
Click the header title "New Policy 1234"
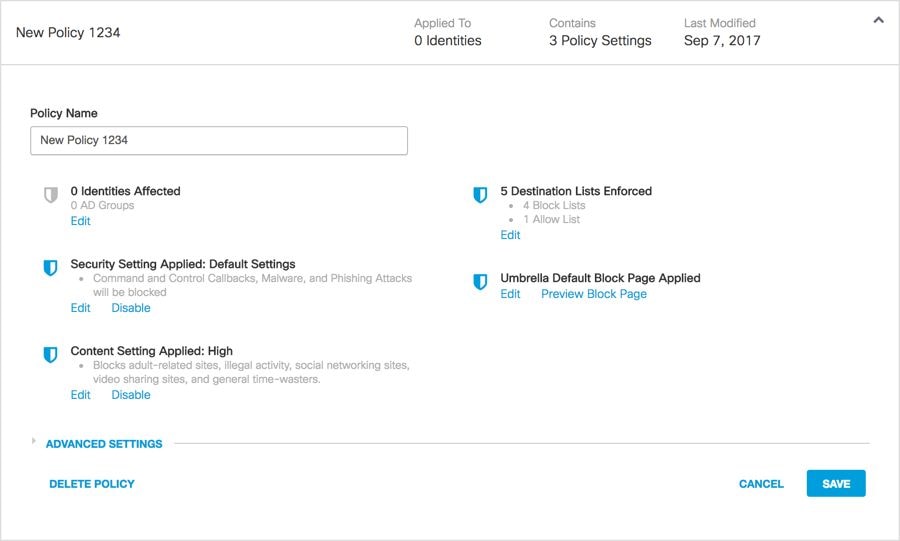(x=68, y=33)
